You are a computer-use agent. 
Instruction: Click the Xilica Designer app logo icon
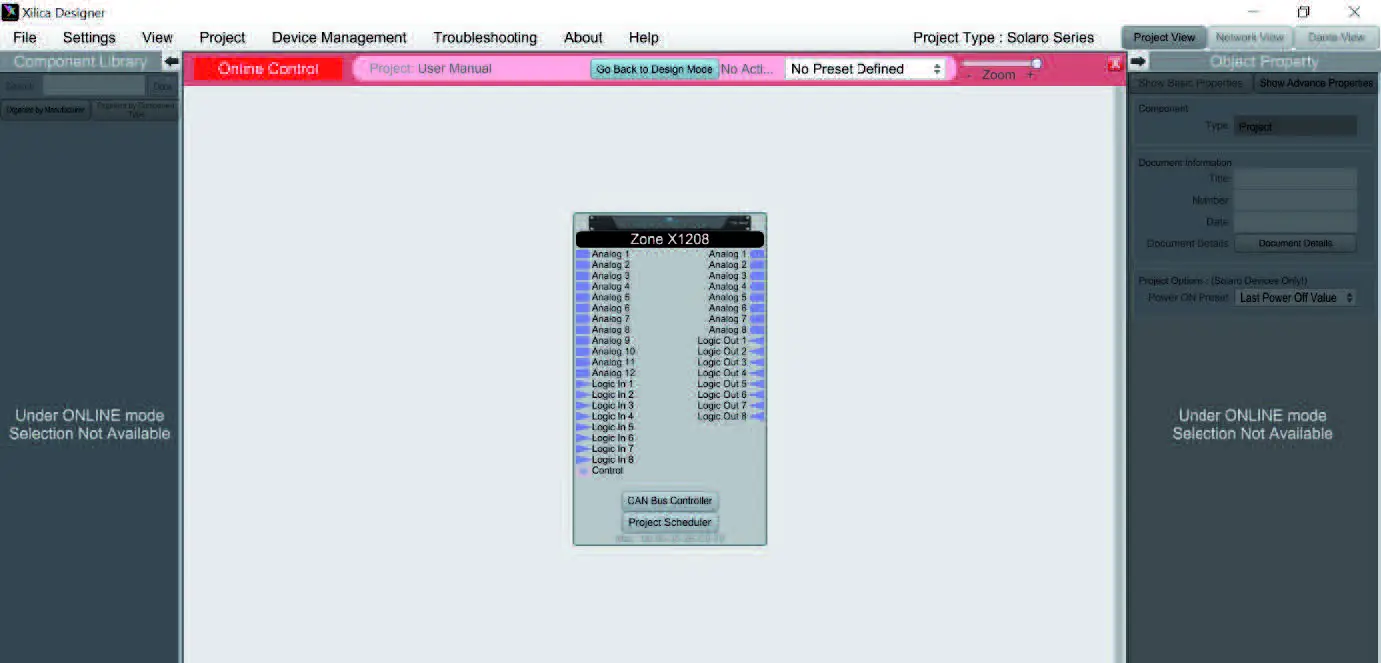(x=10, y=12)
